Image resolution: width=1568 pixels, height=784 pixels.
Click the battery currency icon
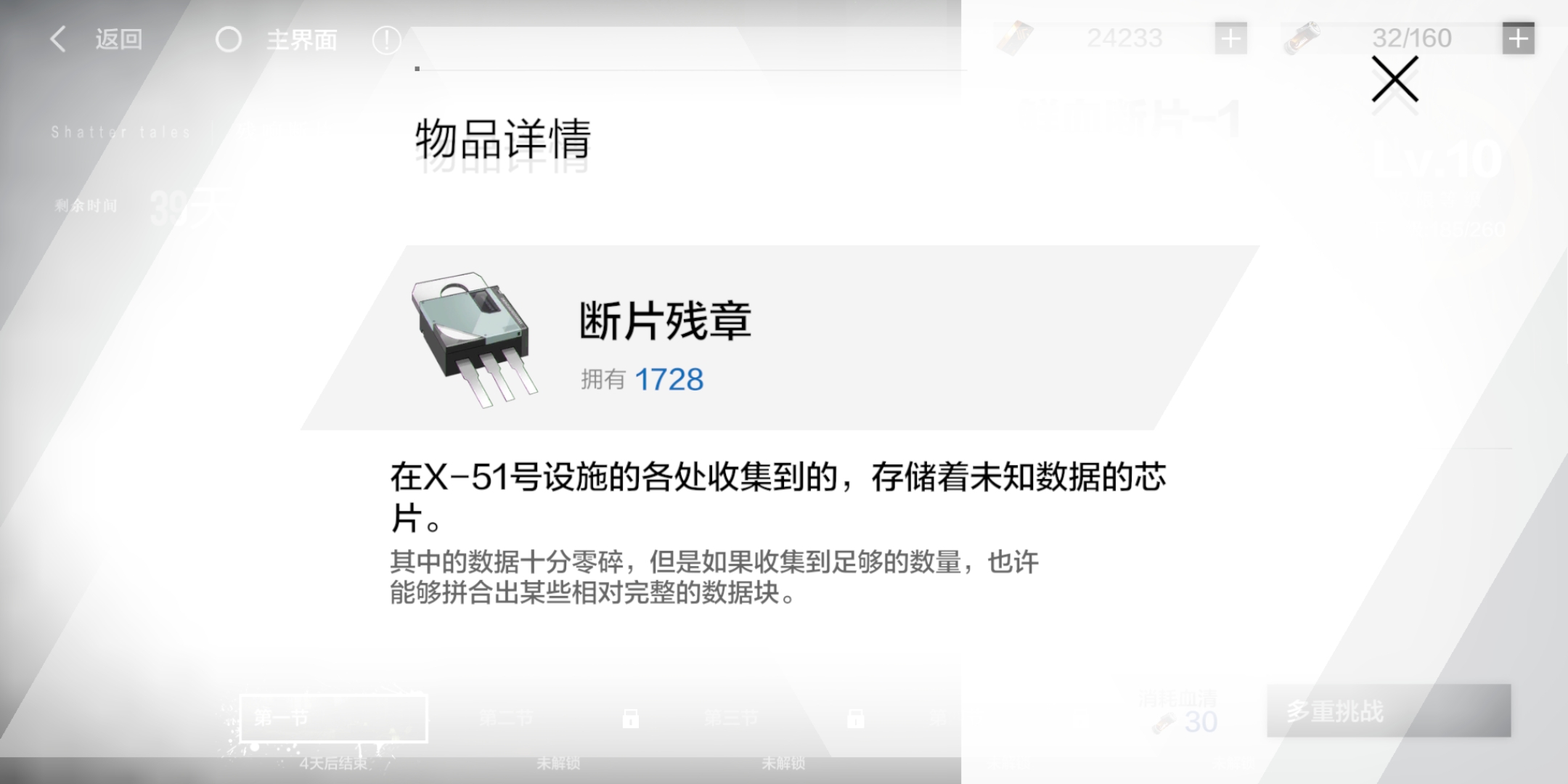click(1014, 38)
